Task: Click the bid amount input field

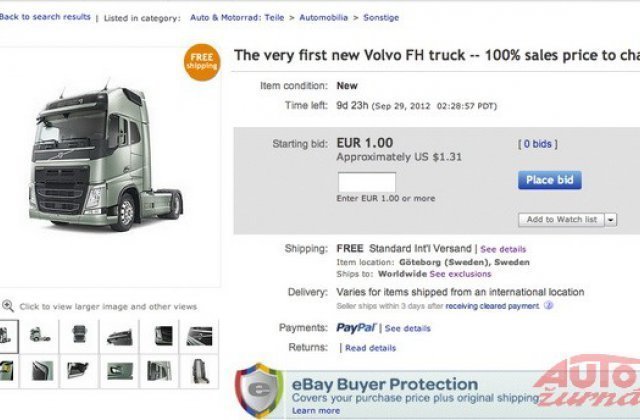Action: [367, 182]
